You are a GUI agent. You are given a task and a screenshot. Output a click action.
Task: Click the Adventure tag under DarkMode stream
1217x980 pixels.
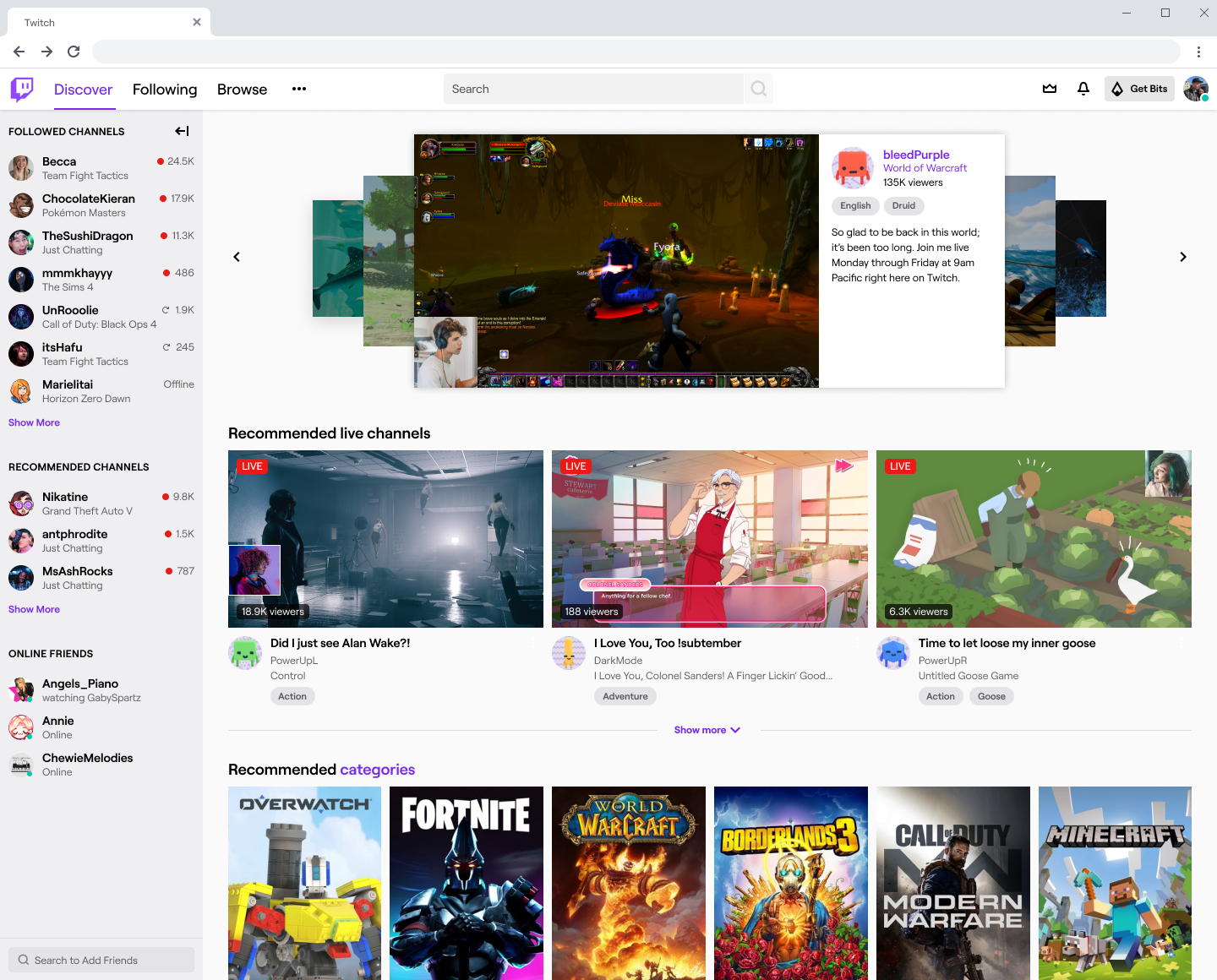[625, 696]
